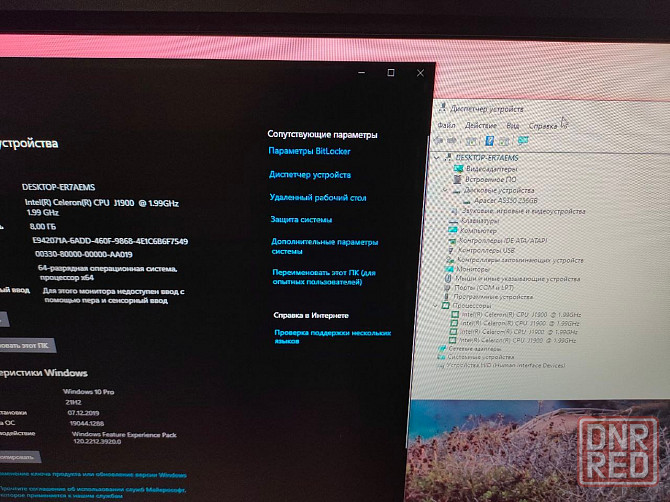Click the Процессоры chip icon
This screenshot has height=502, width=670.
pyautogui.click(x=446, y=305)
